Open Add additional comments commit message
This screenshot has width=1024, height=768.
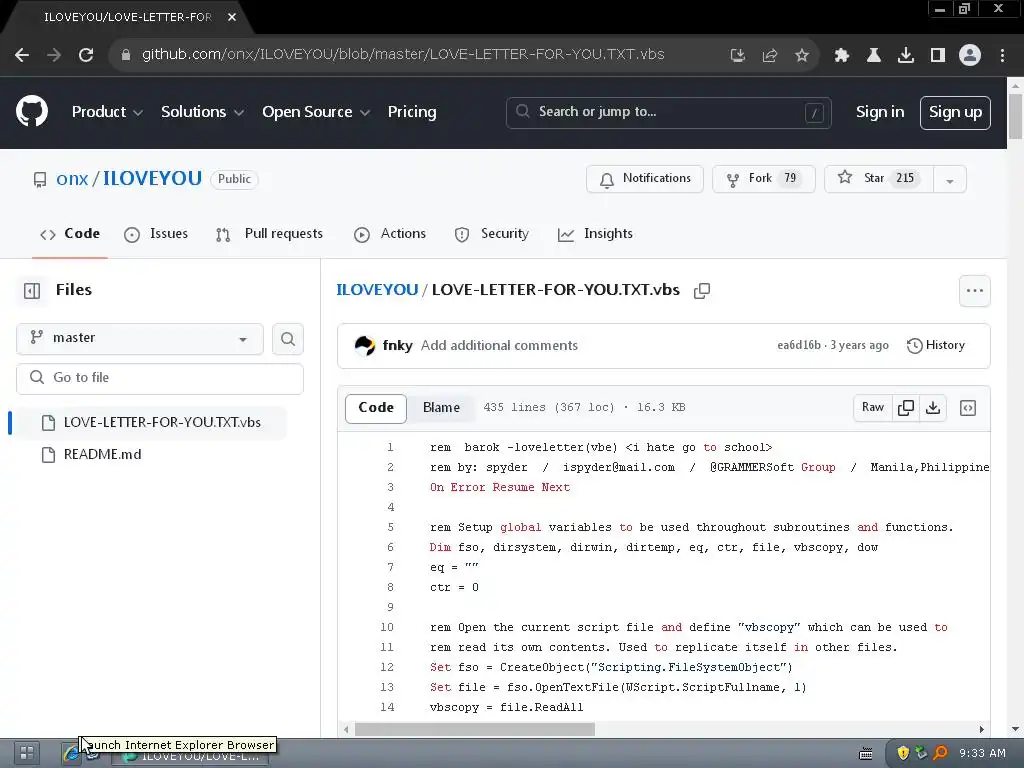(499, 345)
